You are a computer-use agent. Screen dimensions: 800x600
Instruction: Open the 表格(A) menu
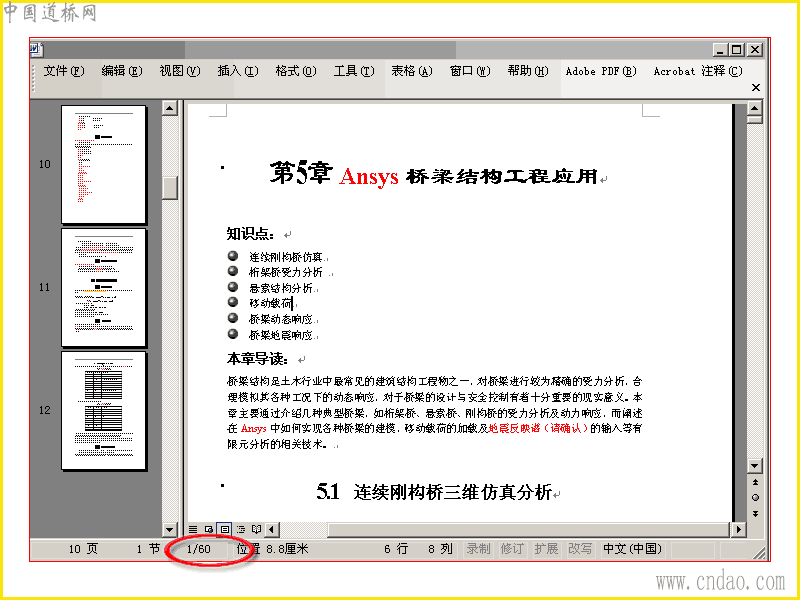[x=412, y=71]
